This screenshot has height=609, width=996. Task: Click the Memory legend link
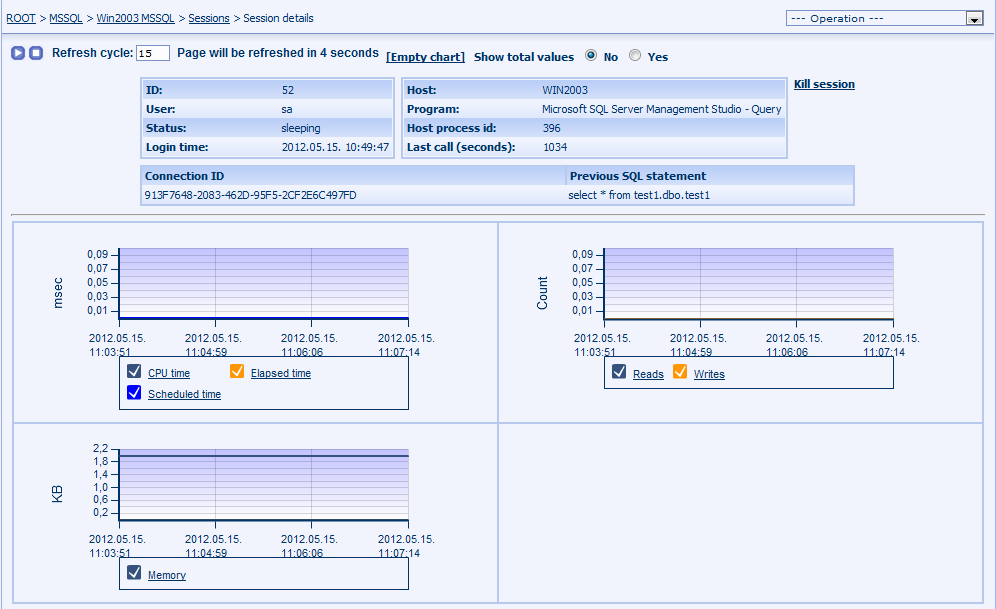[167, 575]
